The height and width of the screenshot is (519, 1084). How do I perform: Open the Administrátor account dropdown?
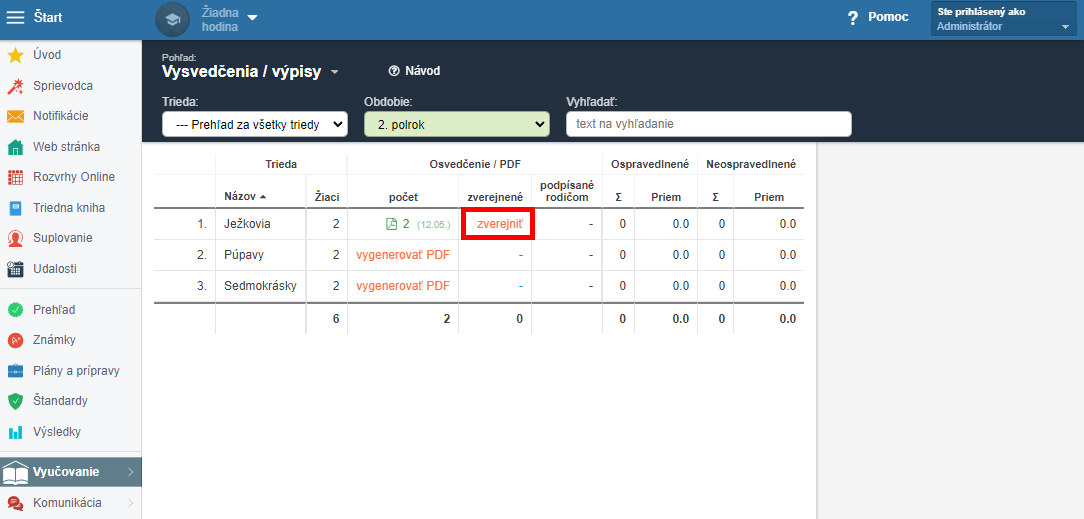click(x=1004, y=19)
